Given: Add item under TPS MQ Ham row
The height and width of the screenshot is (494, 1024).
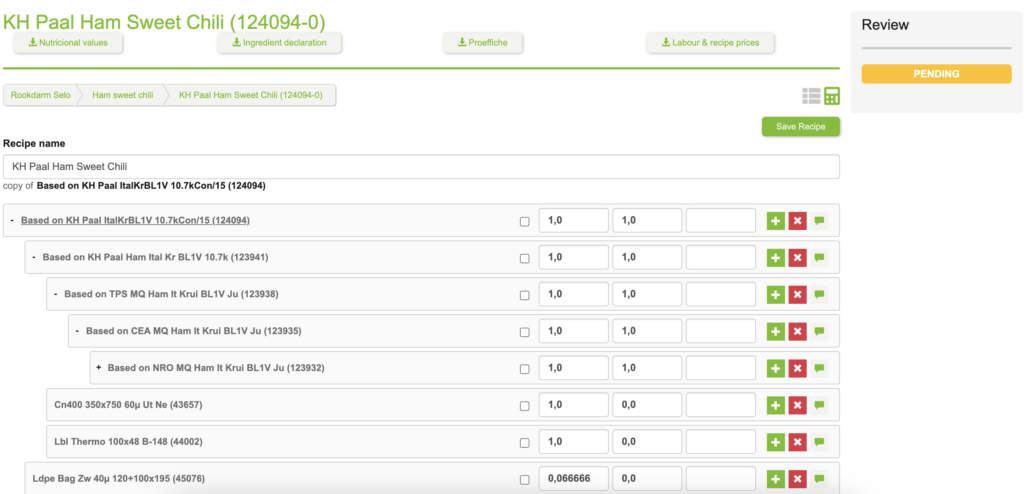Looking at the screenshot, I should (775, 295).
